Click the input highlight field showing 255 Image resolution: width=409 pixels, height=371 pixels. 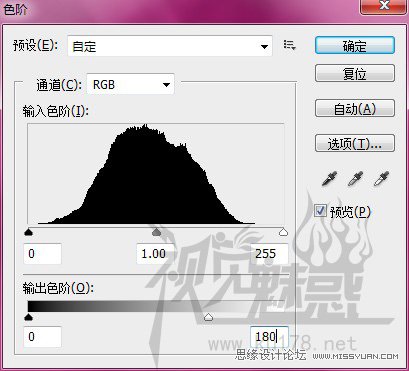point(269,254)
